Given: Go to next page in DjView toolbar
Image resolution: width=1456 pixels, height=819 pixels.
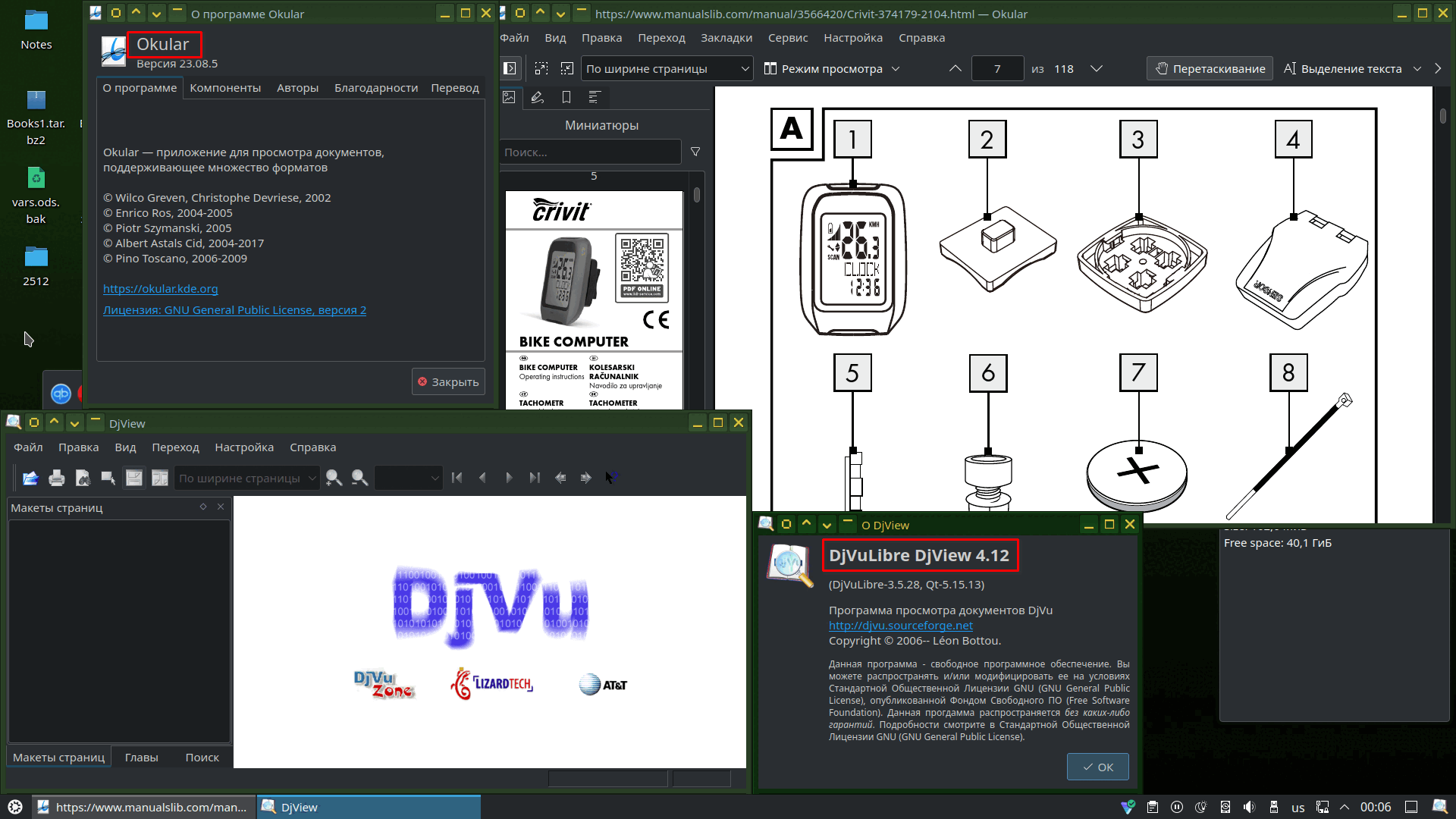Looking at the screenshot, I should [x=509, y=478].
